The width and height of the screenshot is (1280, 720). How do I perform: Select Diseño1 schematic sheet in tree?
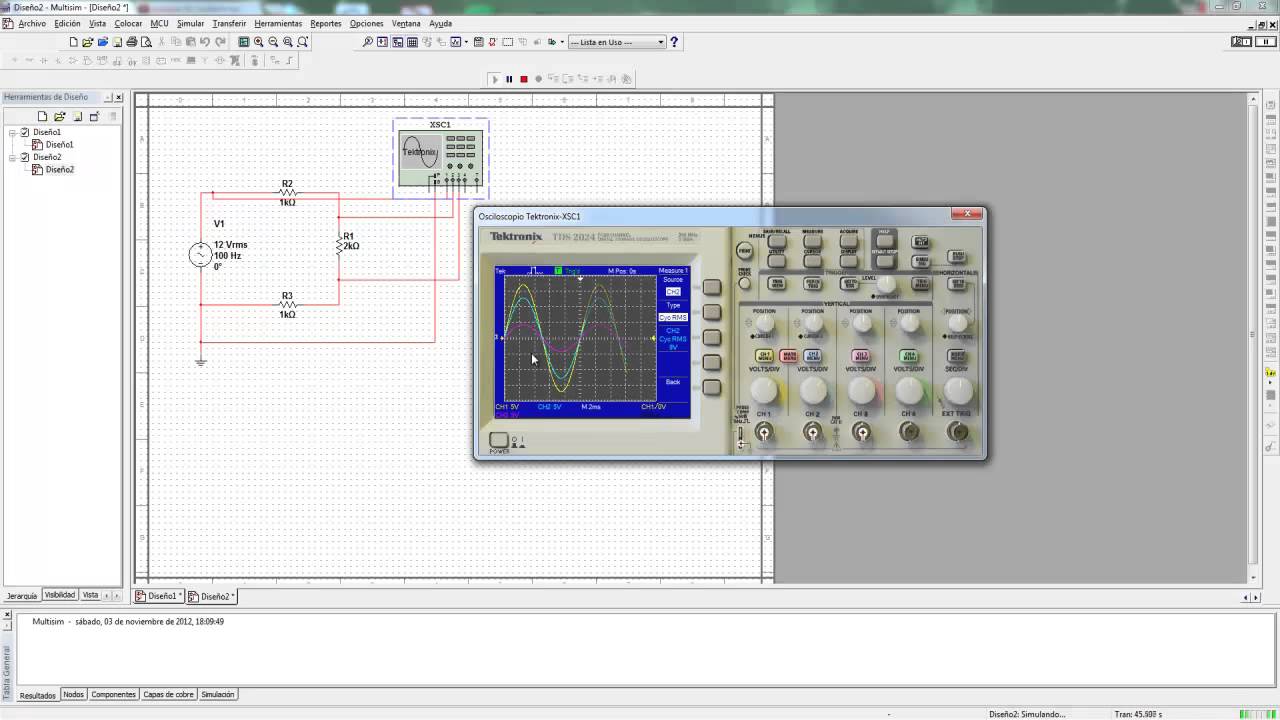(x=59, y=144)
